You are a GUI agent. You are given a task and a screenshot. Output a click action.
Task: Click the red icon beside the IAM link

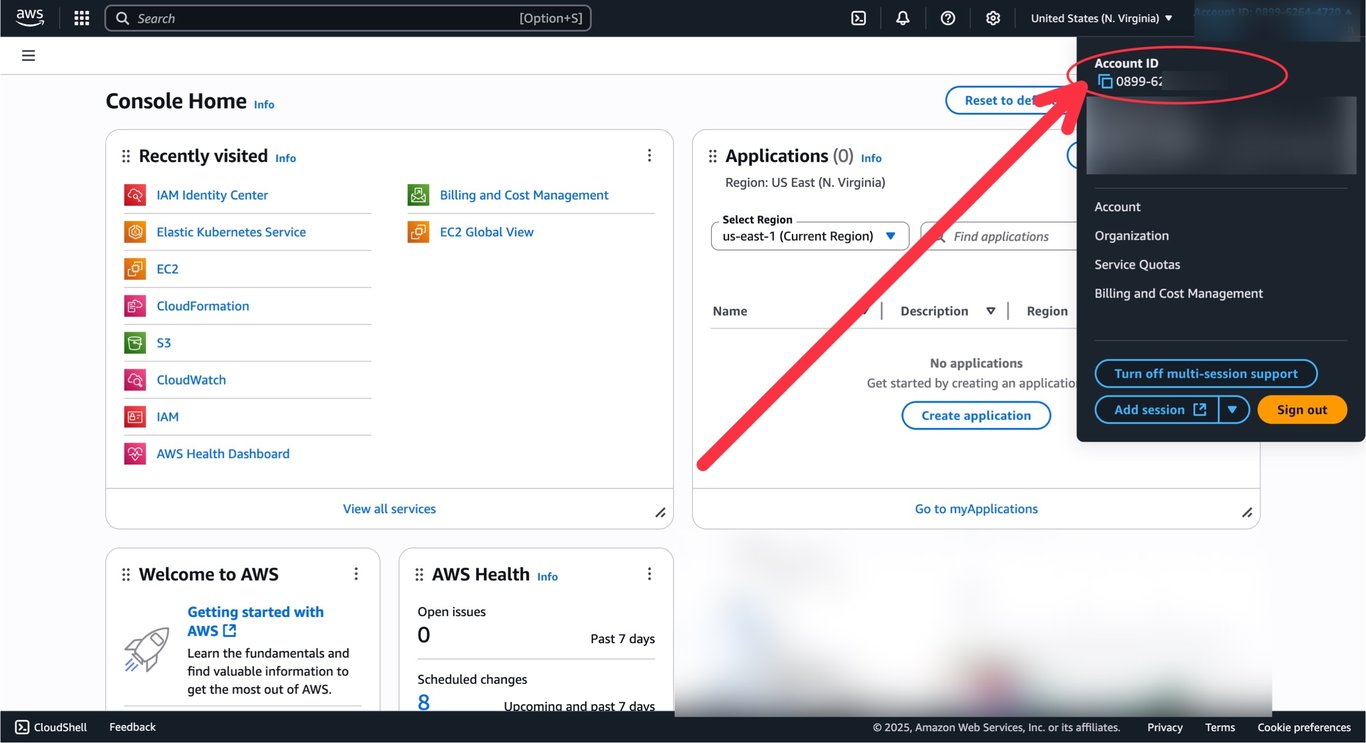coord(135,417)
